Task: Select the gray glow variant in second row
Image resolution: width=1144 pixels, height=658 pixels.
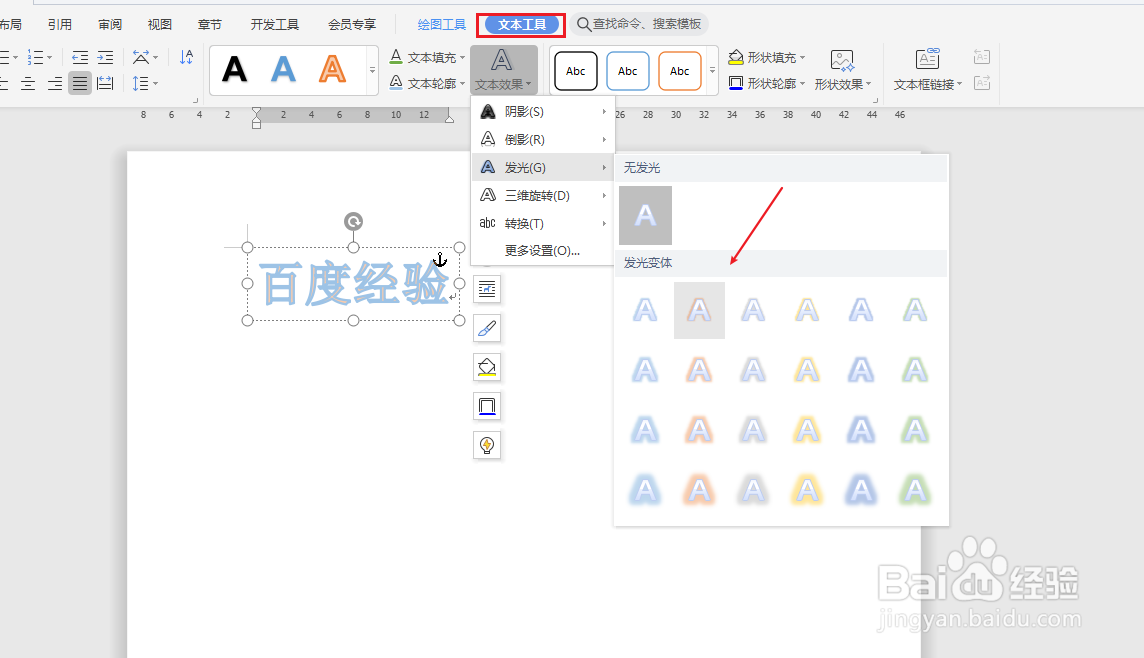Action: point(753,371)
